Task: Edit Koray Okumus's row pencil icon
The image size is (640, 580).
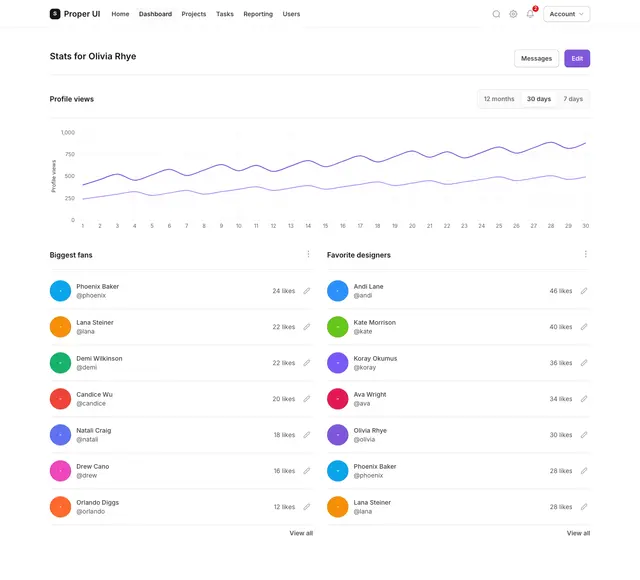Action: pos(584,362)
